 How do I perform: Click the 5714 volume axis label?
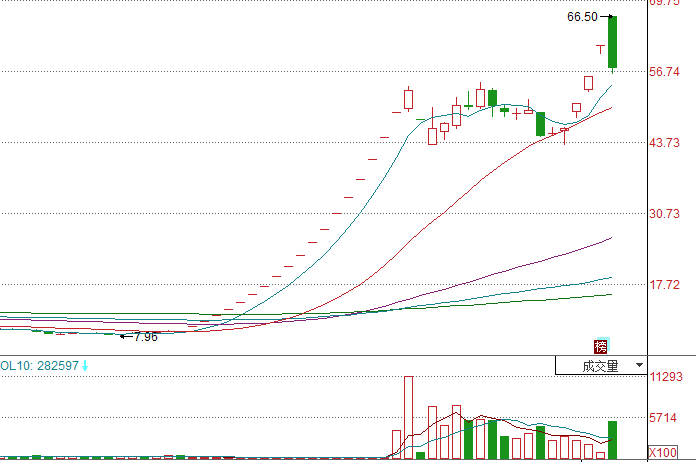[x=663, y=418]
